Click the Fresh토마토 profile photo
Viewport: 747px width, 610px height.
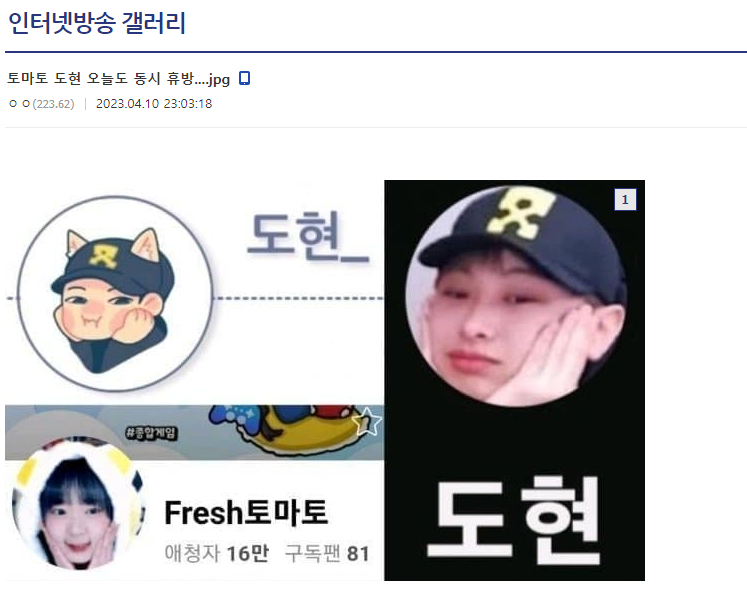79,504
